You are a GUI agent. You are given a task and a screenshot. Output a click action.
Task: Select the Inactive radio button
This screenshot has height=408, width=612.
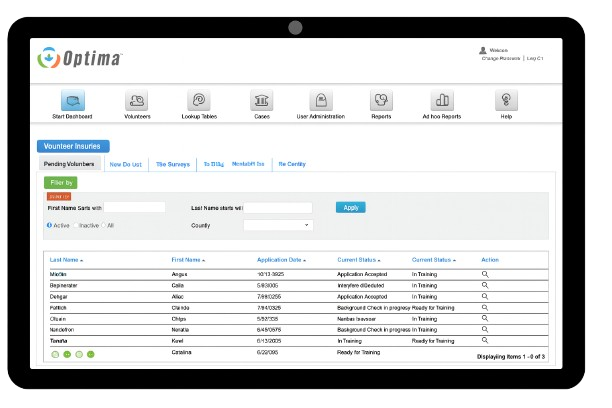point(76,225)
